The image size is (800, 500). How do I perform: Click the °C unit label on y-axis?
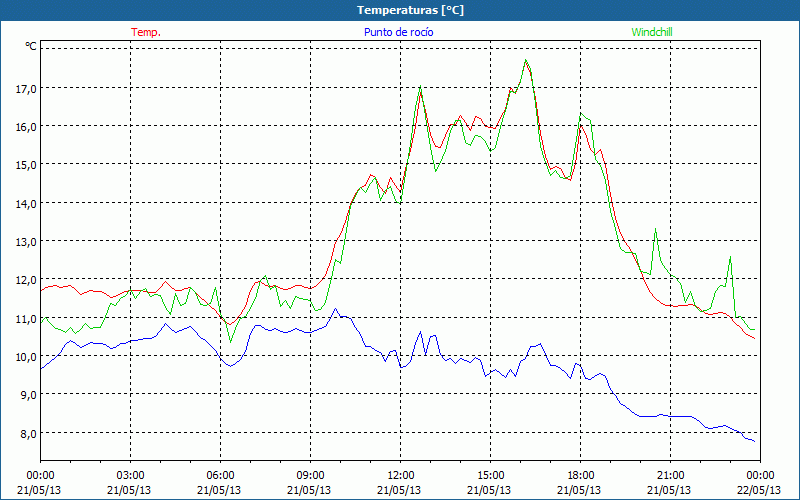click(x=31, y=46)
